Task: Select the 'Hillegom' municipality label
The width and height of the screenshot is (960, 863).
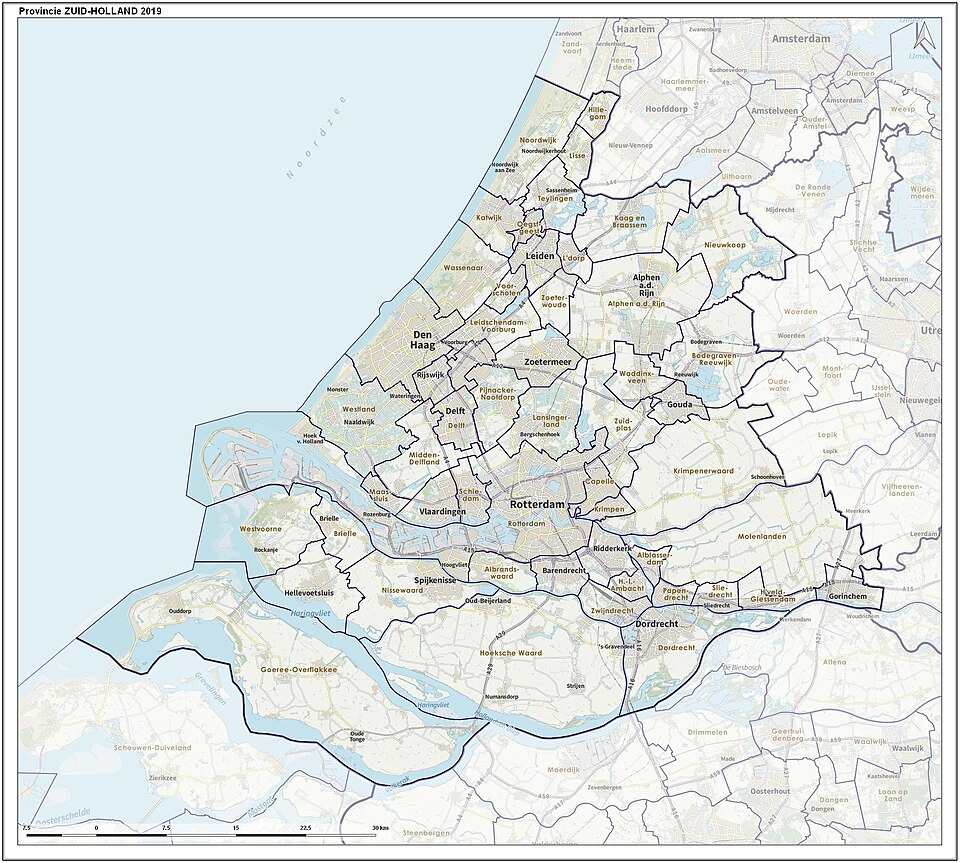Action: (597, 113)
